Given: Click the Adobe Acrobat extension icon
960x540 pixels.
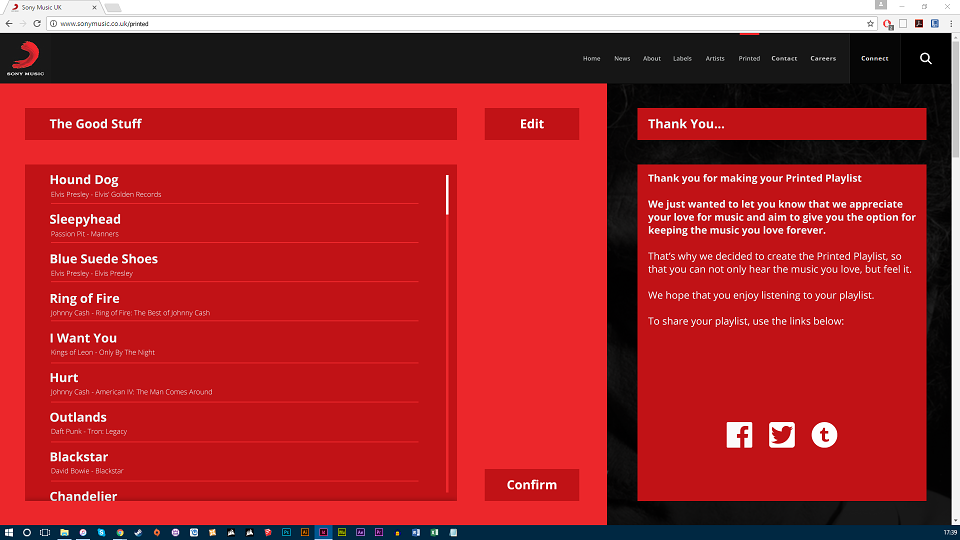Looking at the screenshot, I should [x=919, y=24].
